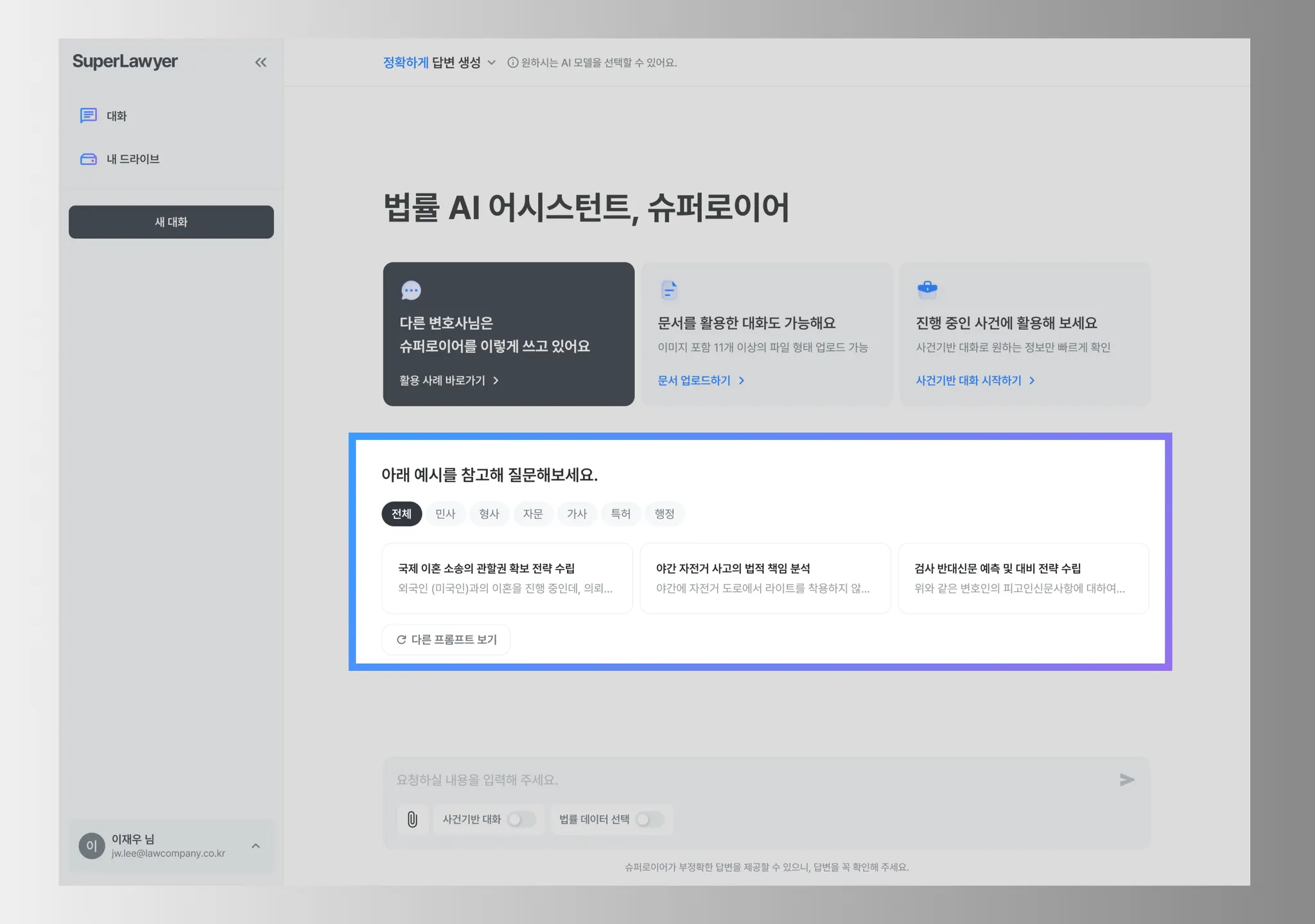This screenshot has width=1315, height=924.
Task: Click the document icon on upload card
Action: (x=669, y=290)
